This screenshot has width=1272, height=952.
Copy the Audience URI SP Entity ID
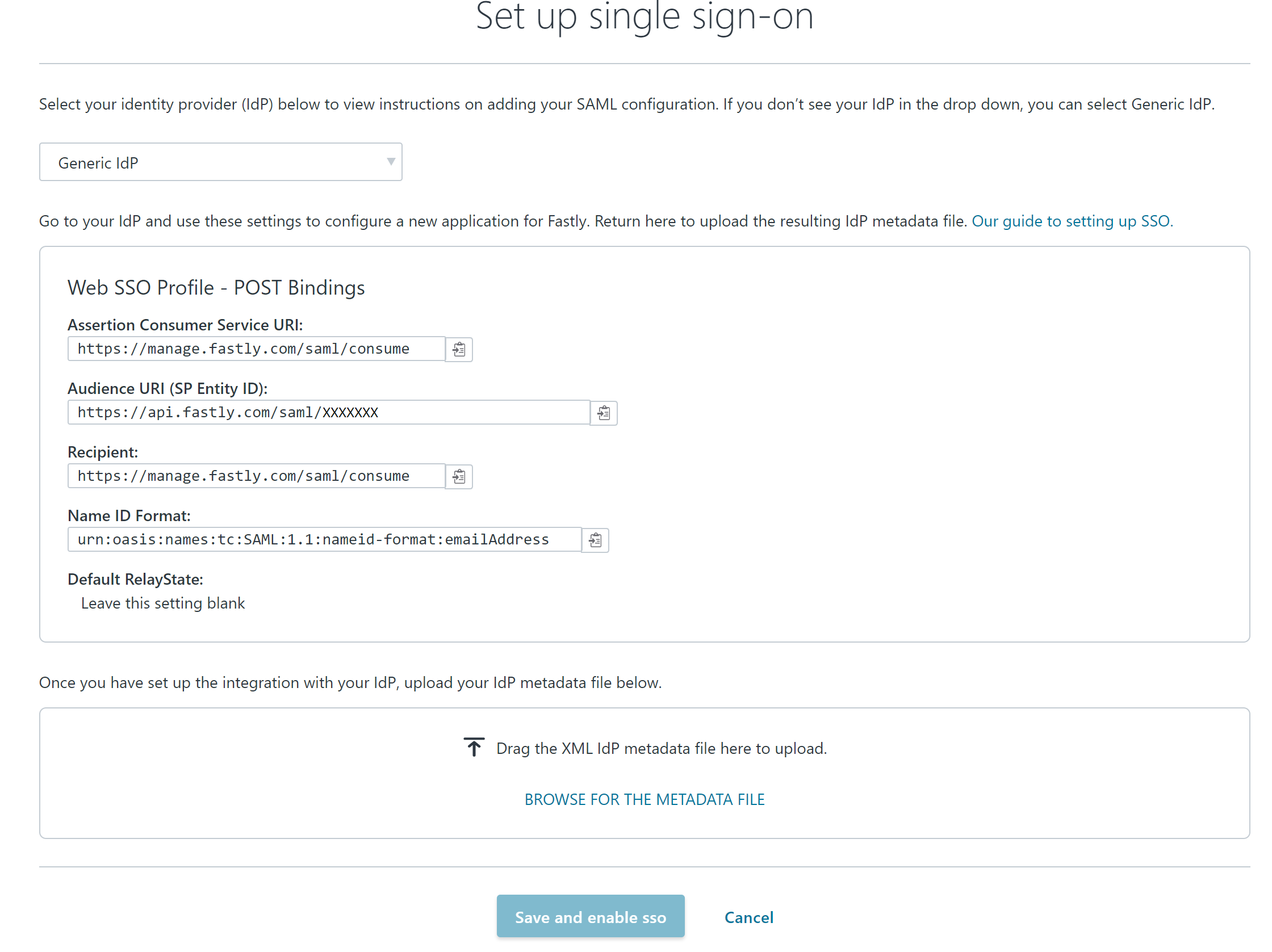[603, 413]
